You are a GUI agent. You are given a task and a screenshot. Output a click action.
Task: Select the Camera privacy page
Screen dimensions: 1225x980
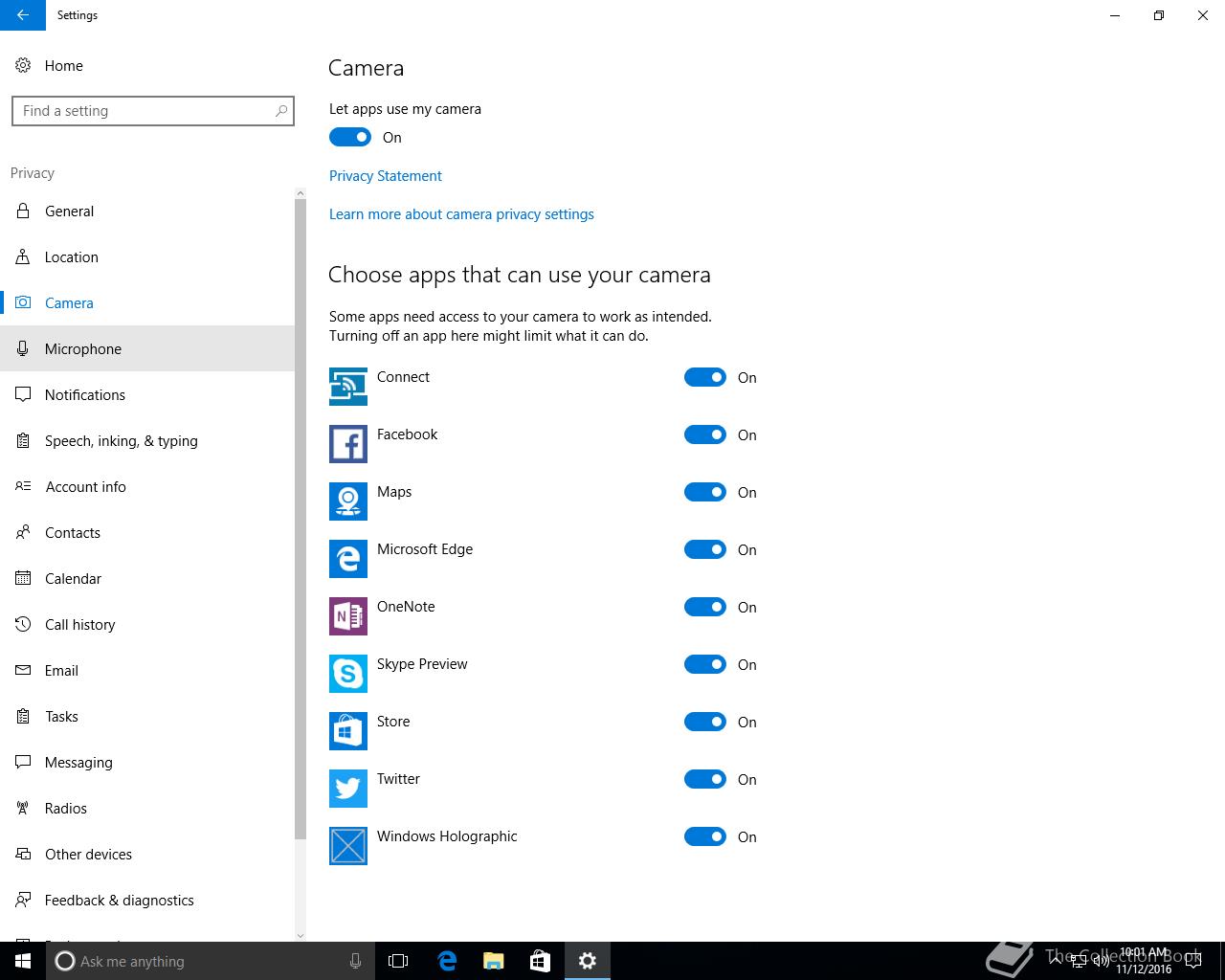[x=147, y=302]
